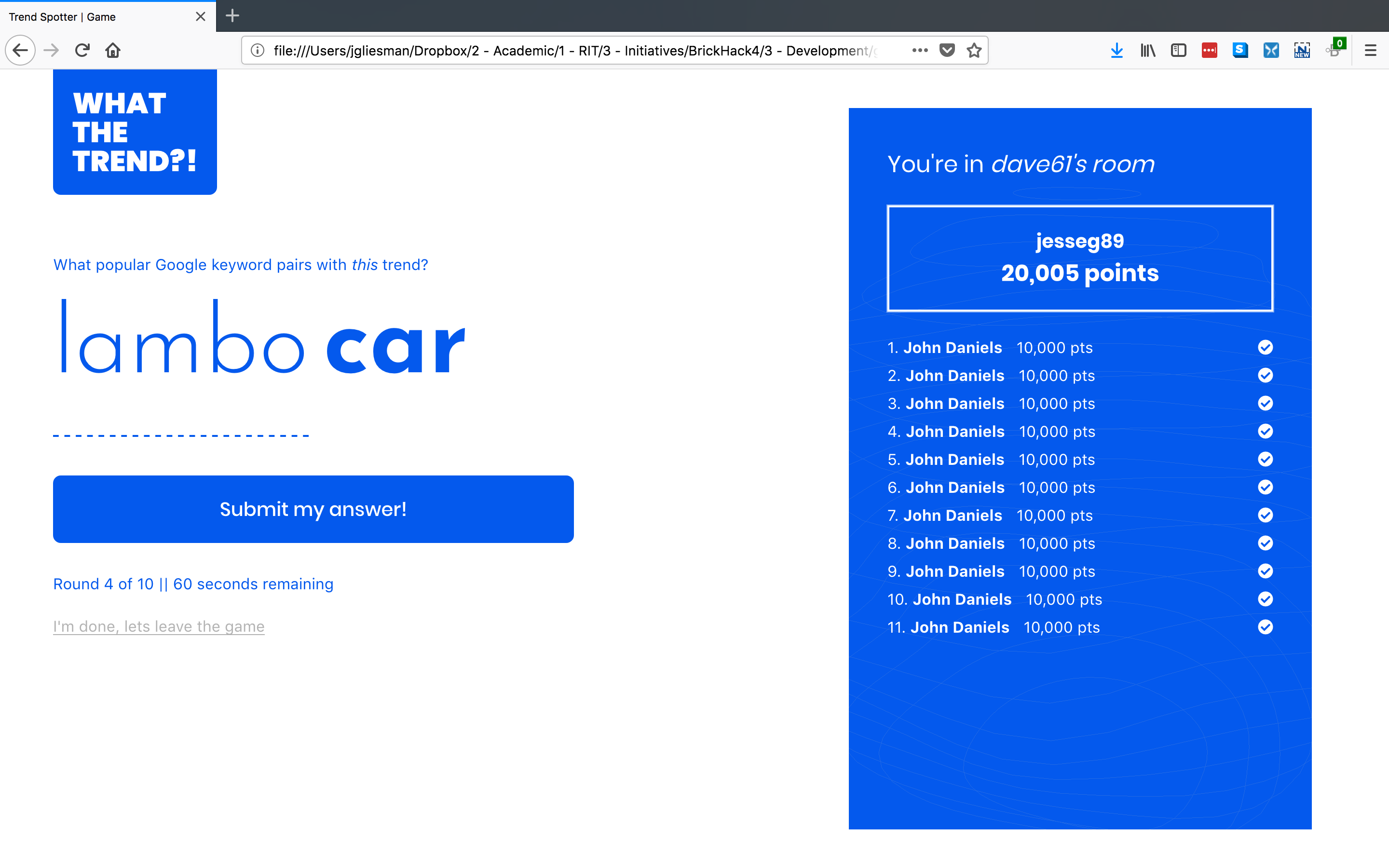Open a new browser tab
This screenshot has height=868, width=1389.
point(232,16)
